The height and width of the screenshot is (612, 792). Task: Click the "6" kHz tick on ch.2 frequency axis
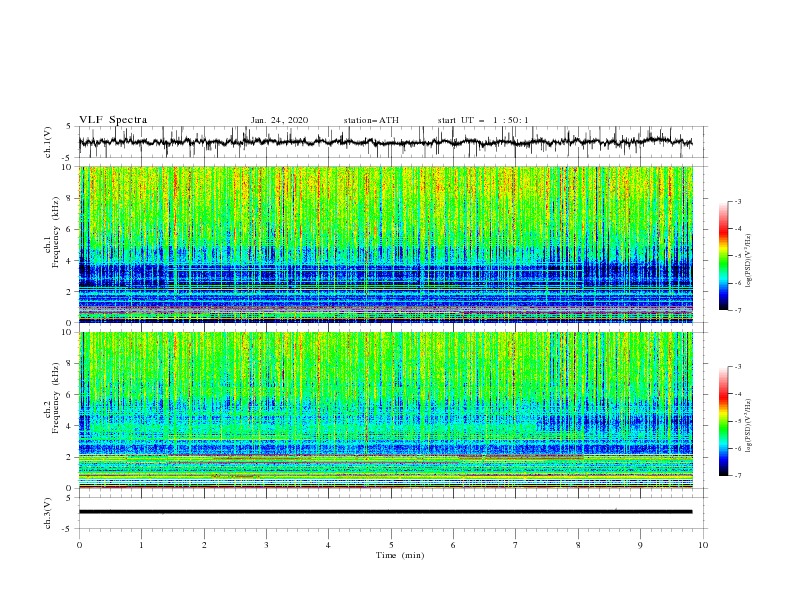tap(70, 395)
